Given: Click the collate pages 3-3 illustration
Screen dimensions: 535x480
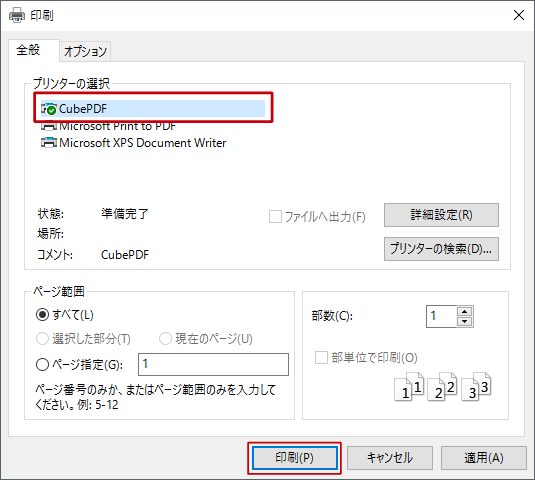Looking at the screenshot, I should point(476,387).
